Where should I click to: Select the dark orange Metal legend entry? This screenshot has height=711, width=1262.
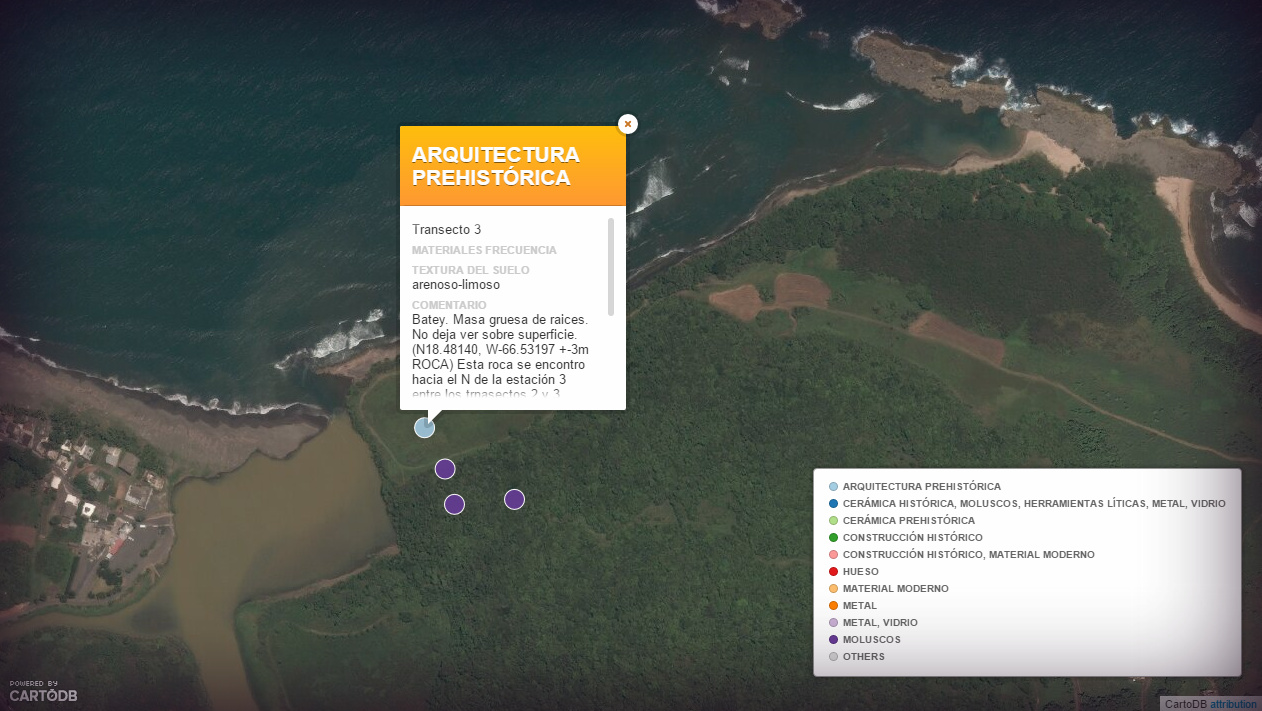859,605
